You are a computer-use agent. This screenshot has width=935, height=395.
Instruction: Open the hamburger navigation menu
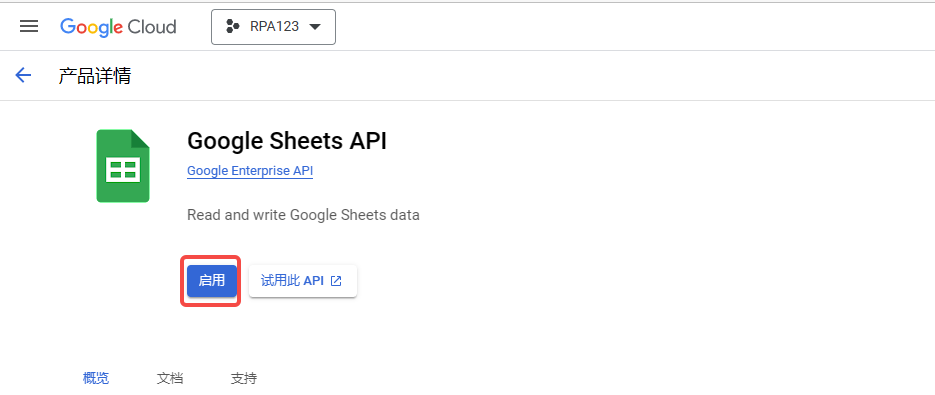pyautogui.click(x=29, y=26)
